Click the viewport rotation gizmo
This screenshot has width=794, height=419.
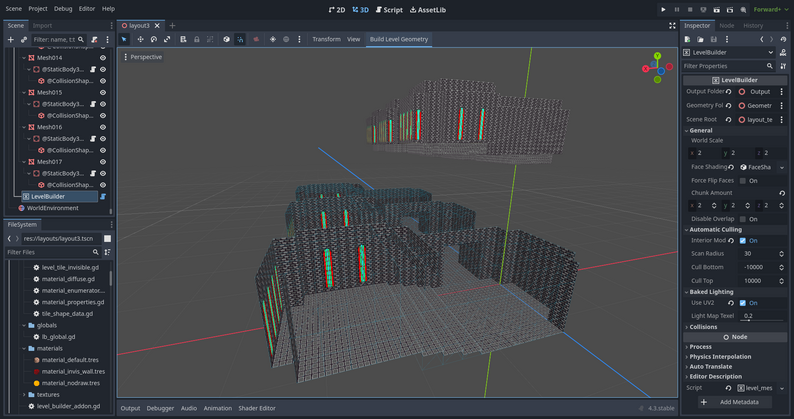657,68
